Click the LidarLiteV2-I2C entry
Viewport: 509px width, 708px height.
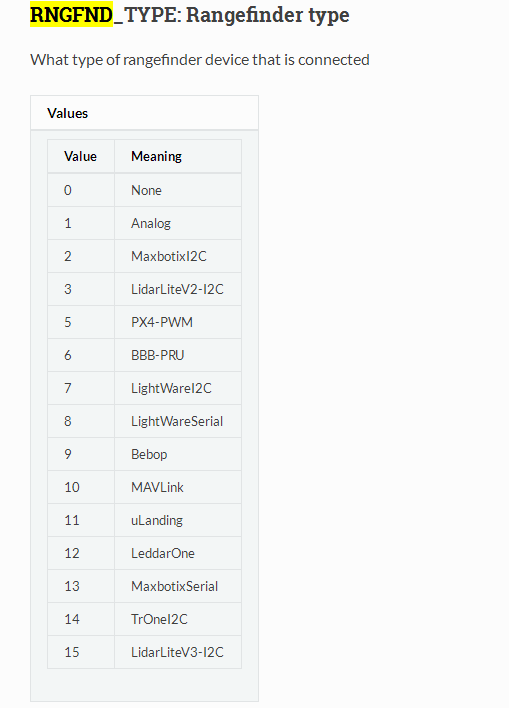[x=178, y=289]
